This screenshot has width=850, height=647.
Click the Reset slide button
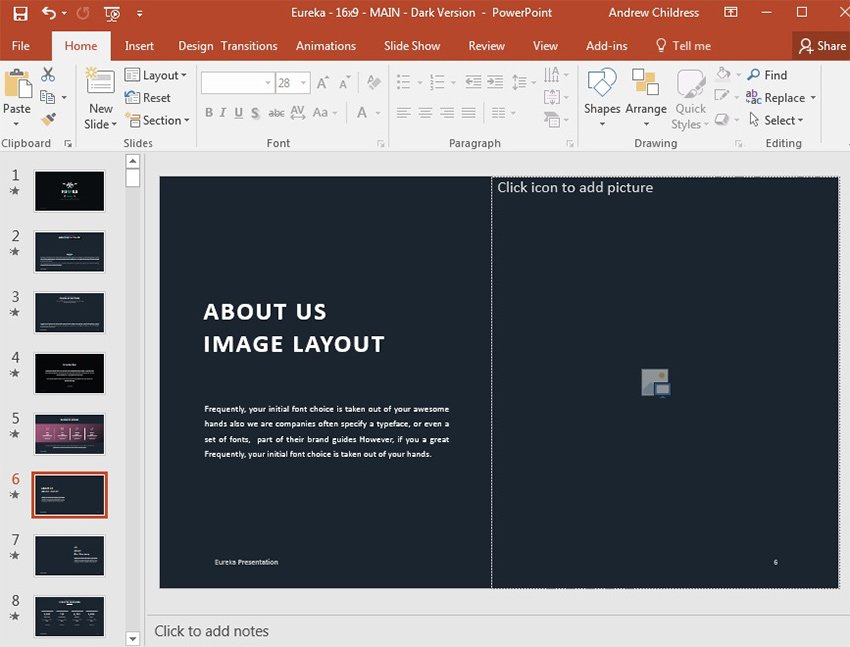pyautogui.click(x=147, y=98)
